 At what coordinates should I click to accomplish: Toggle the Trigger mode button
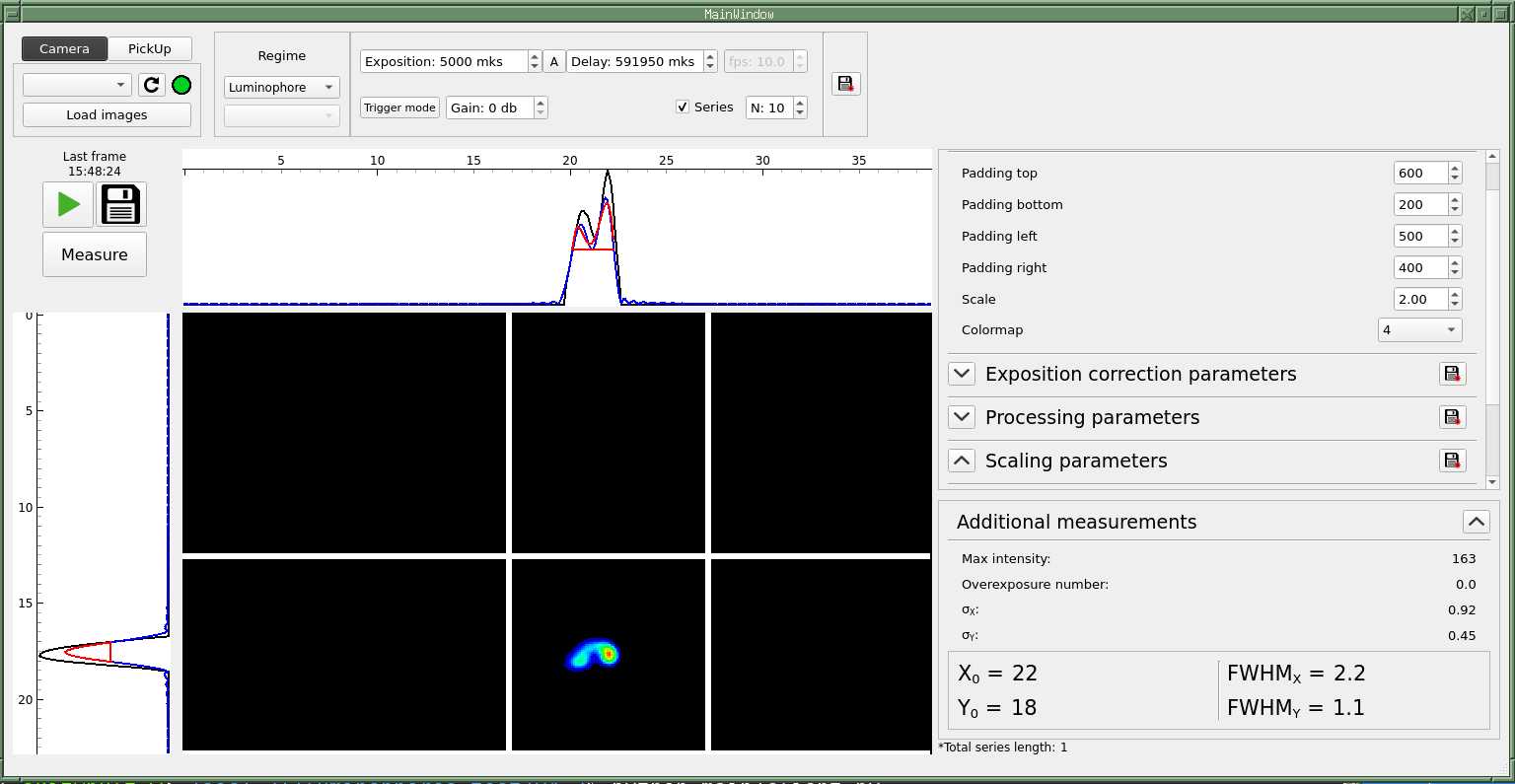click(x=399, y=107)
